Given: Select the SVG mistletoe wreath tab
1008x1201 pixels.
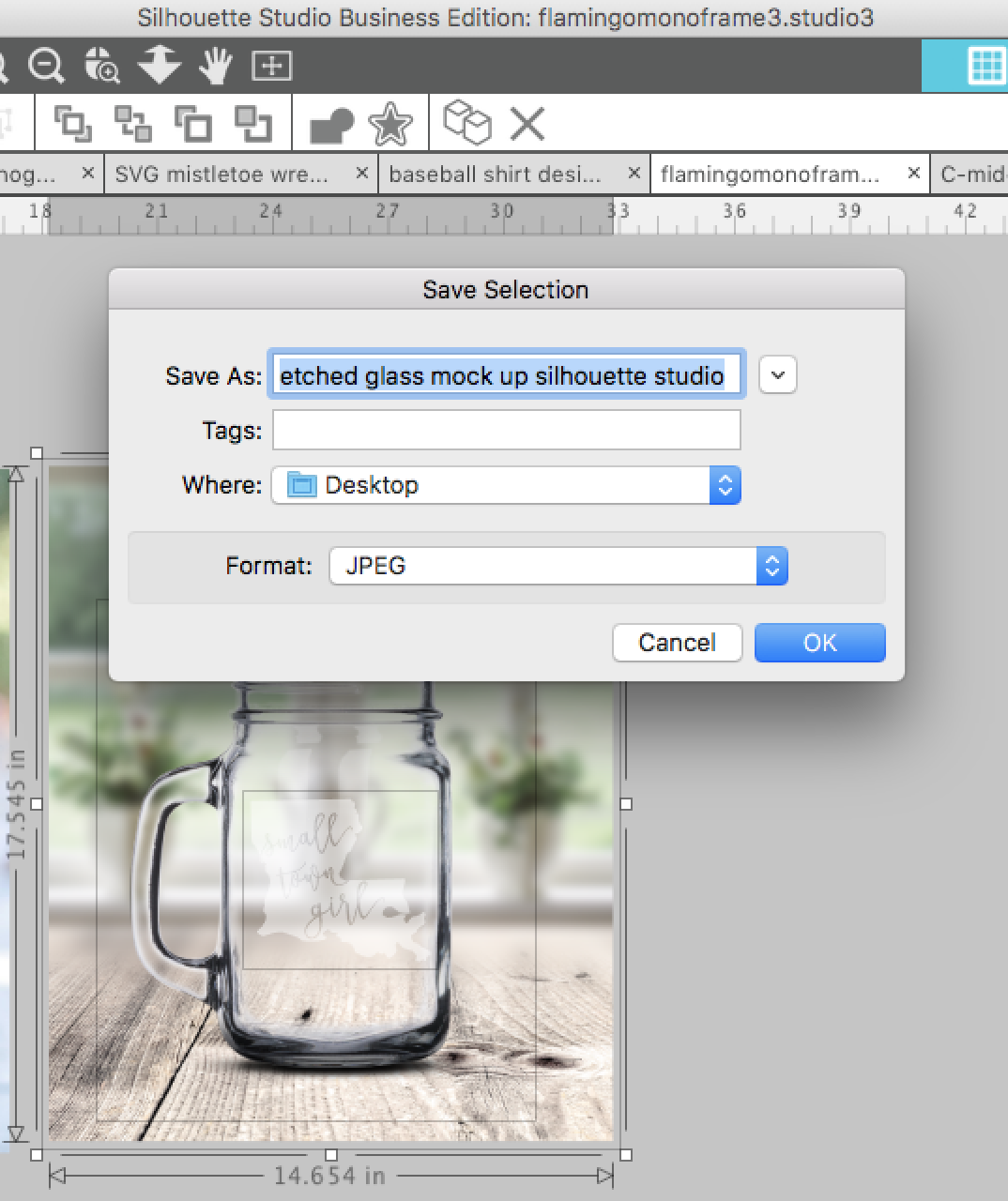Looking at the screenshot, I should [x=222, y=174].
